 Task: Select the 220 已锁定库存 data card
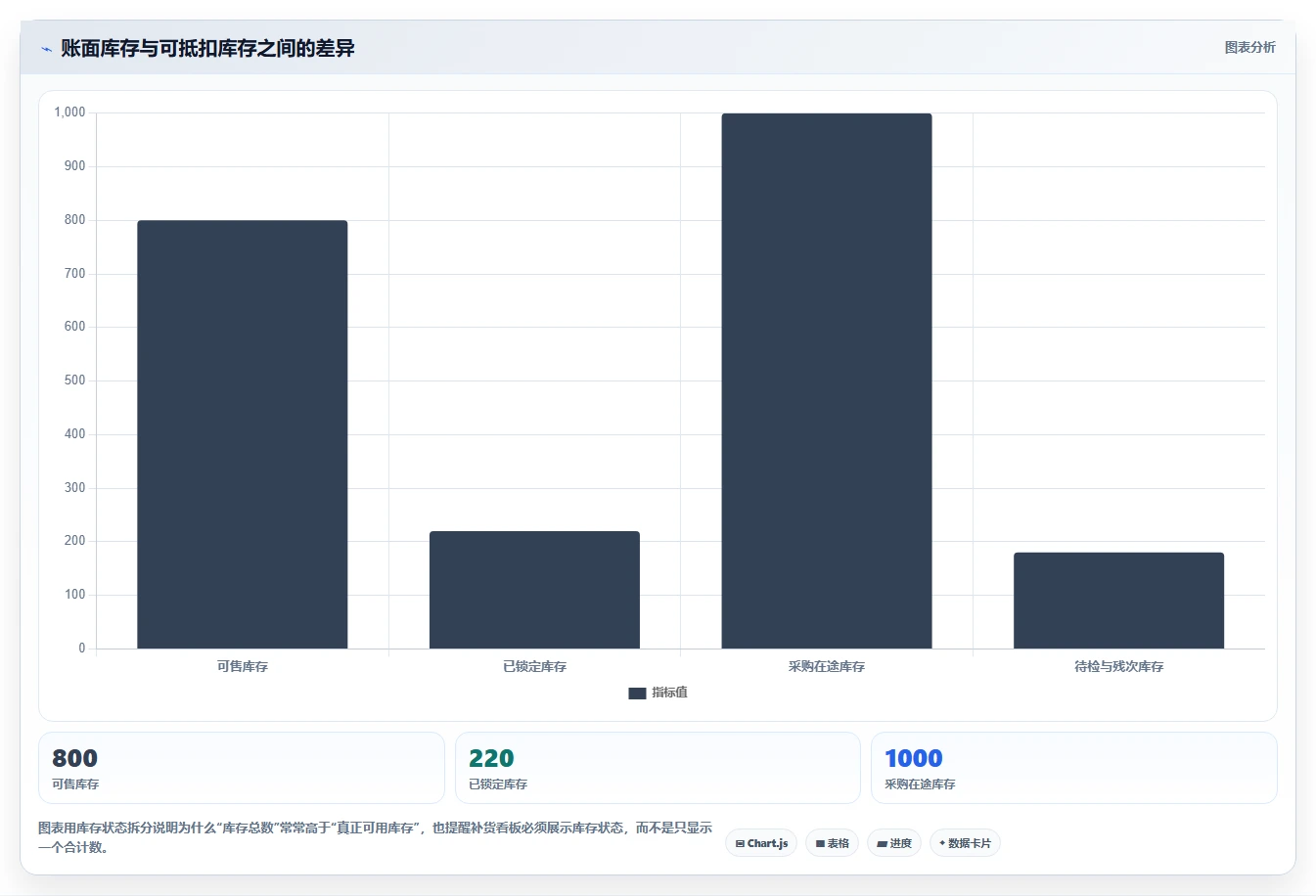(x=658, y=768)
